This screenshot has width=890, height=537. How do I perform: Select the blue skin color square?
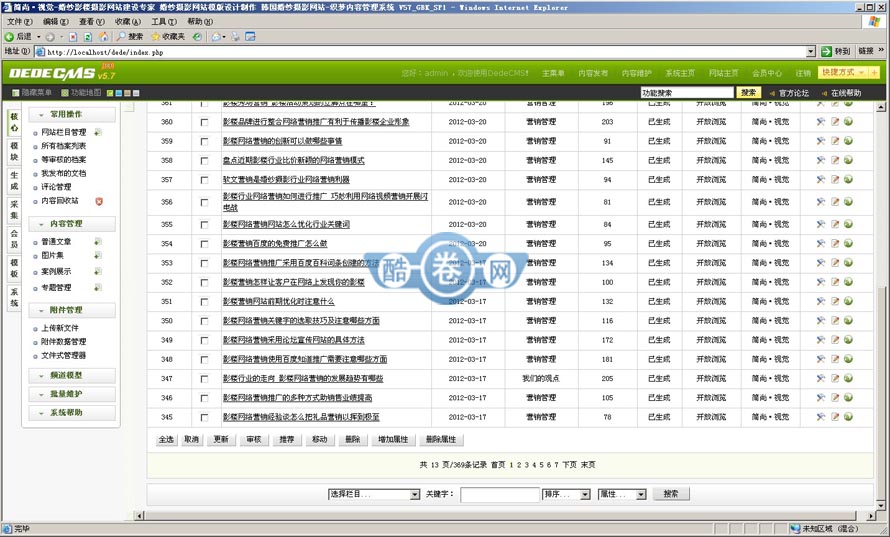point(119,93)
